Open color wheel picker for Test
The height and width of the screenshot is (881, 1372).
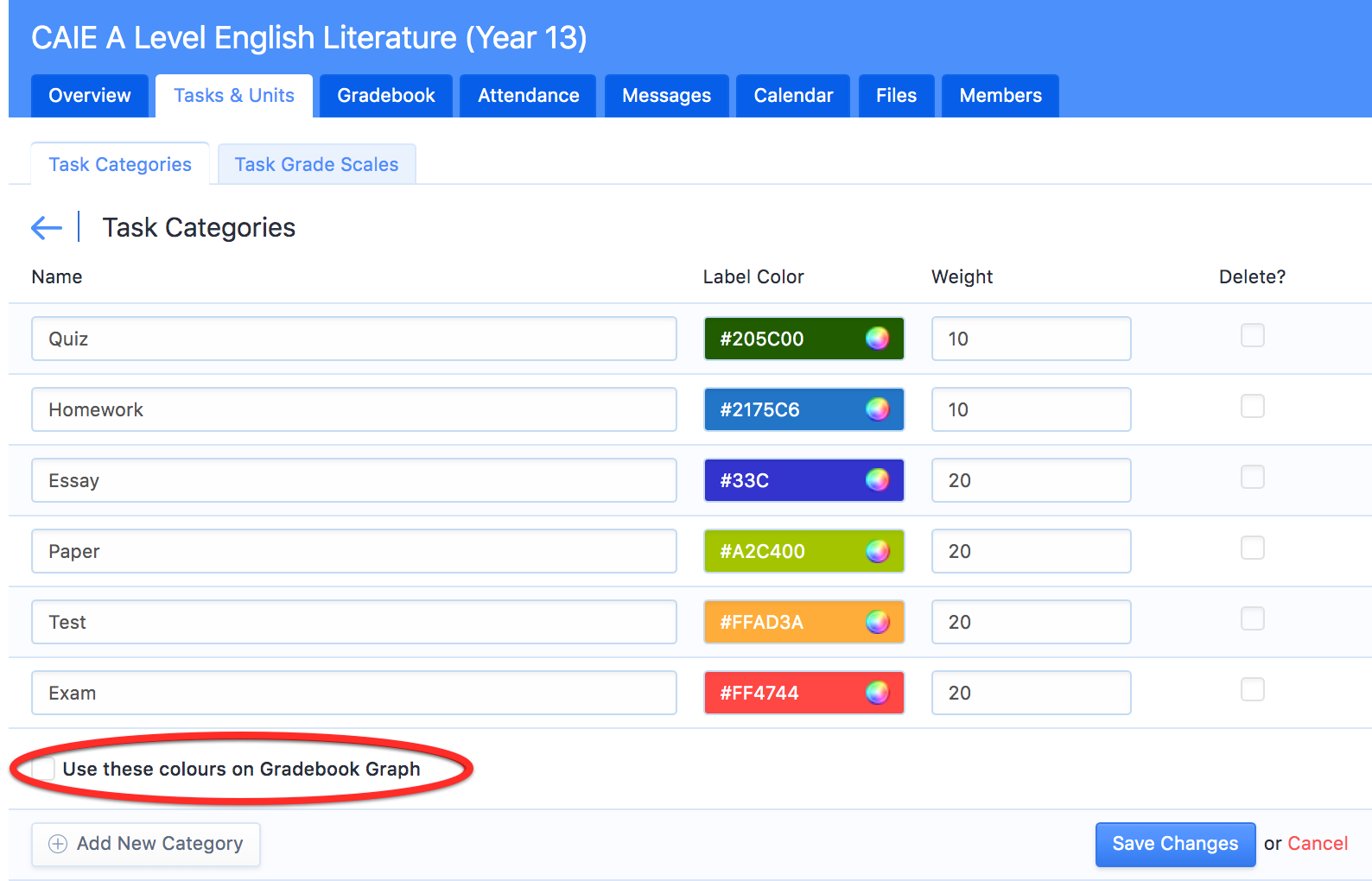[x=877, y=622]
